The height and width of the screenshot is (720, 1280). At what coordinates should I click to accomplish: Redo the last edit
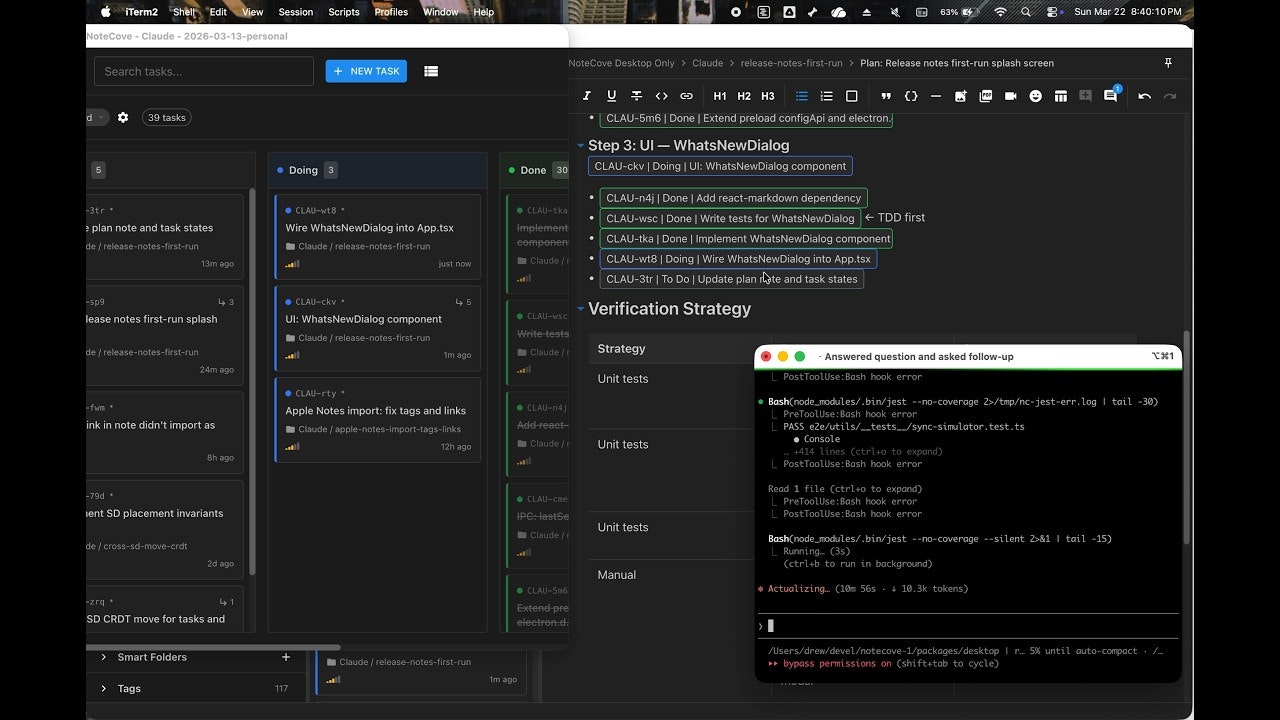point(1170,96)
